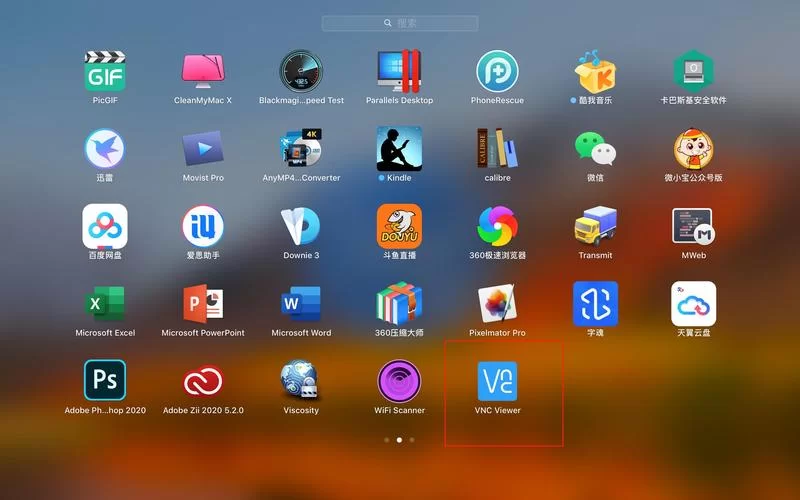Launch Microsoft Word
This screenshot has width=800, height=500.
(301, 304)
